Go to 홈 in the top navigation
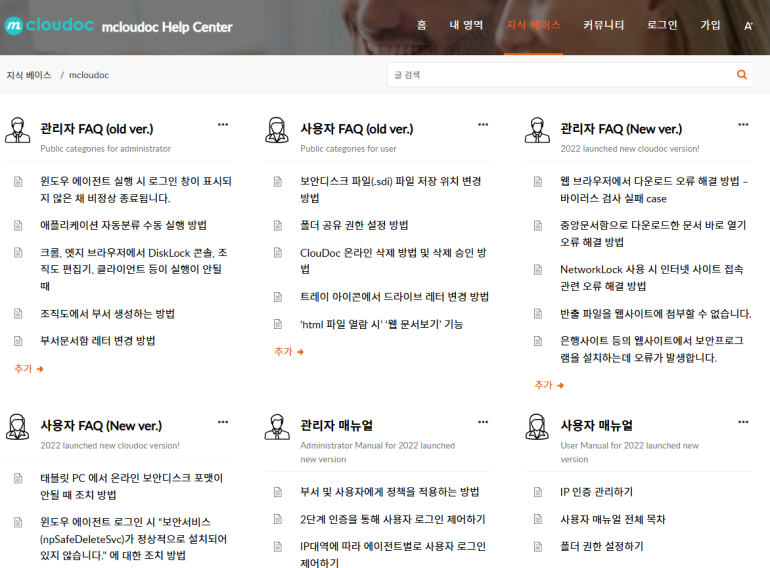Screen dimensions: 770x568 coord(421,25)
